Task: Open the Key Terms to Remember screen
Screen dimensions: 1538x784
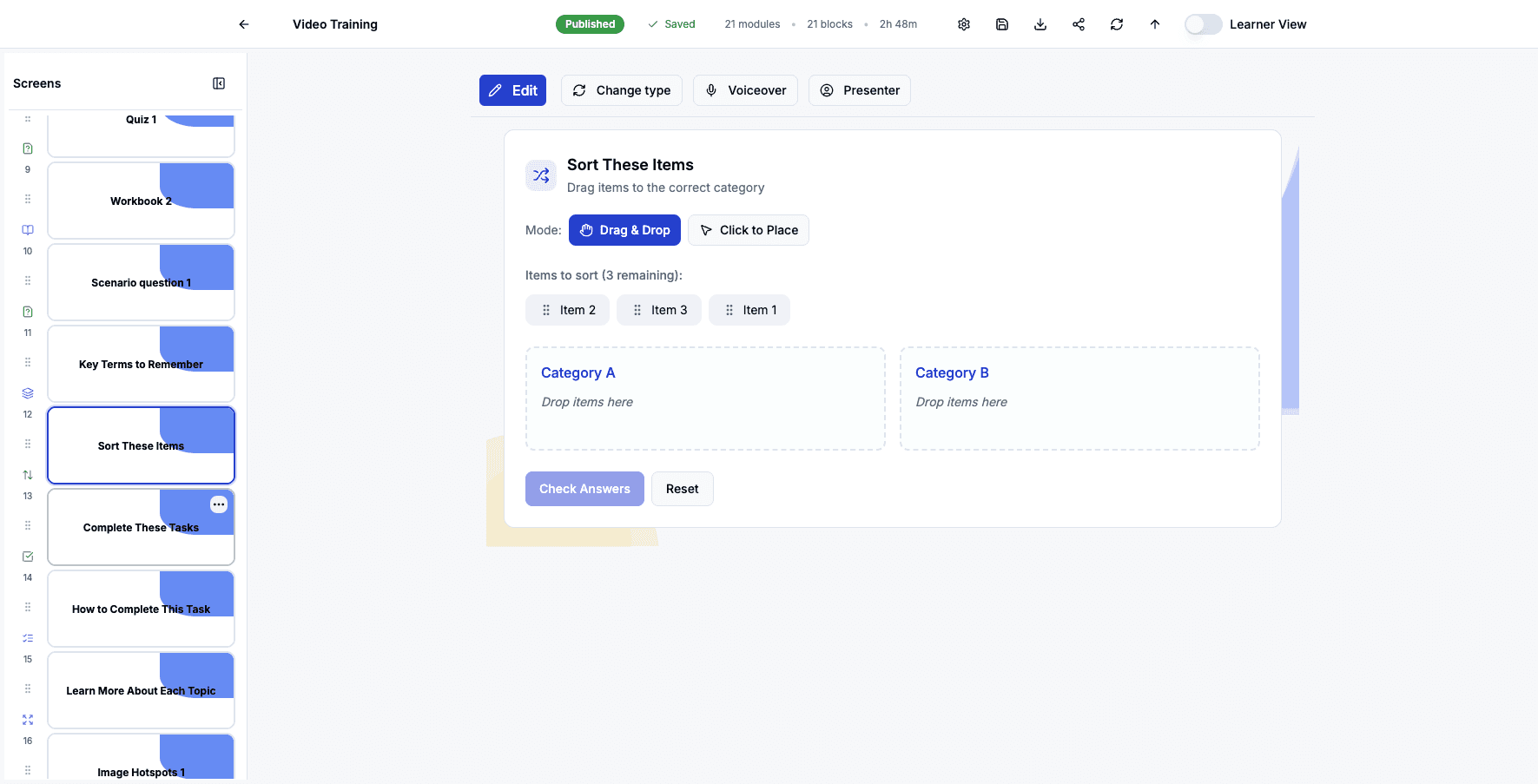Action: point(141,364)
